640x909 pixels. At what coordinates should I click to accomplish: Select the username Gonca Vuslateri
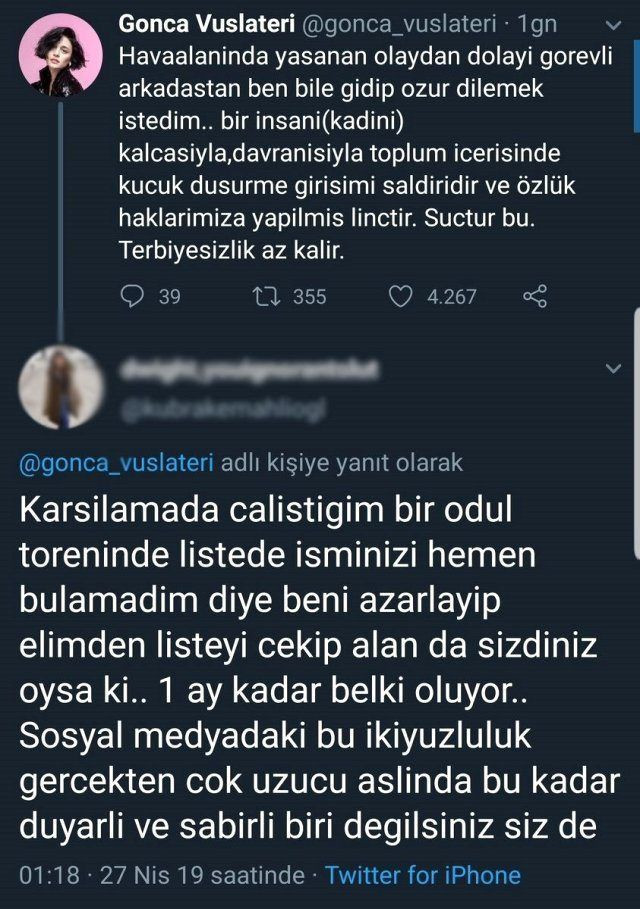click(x=211, y=25)
